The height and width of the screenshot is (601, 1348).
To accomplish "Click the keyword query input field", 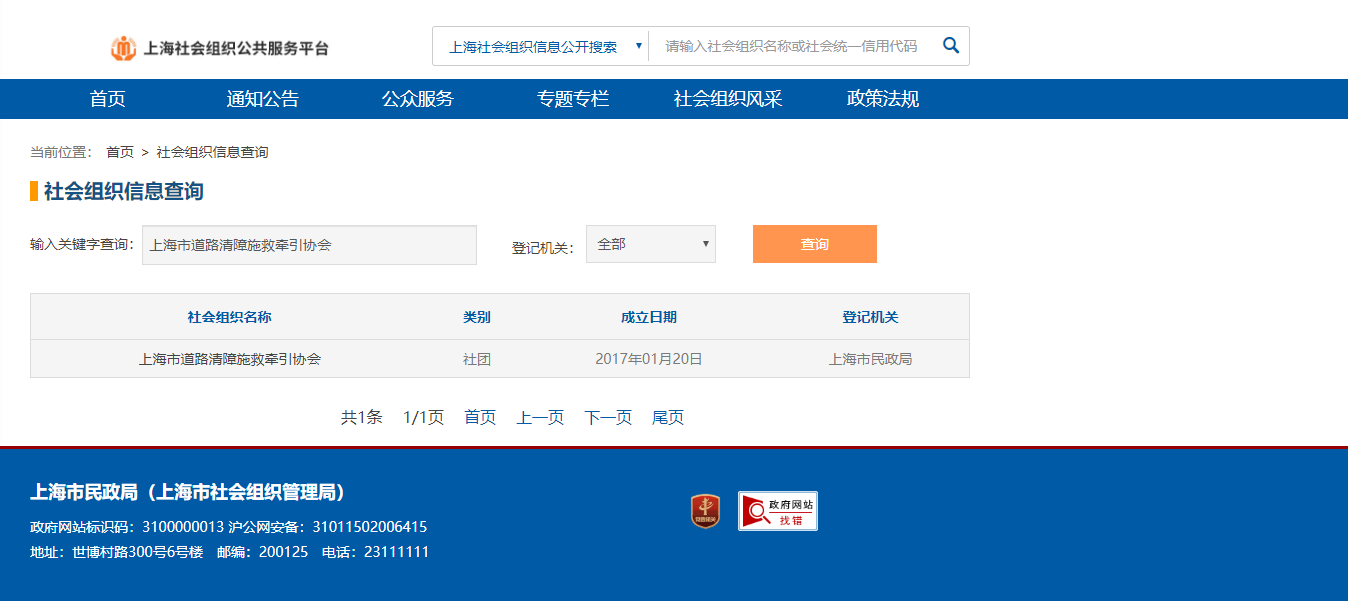I will 309,245.
